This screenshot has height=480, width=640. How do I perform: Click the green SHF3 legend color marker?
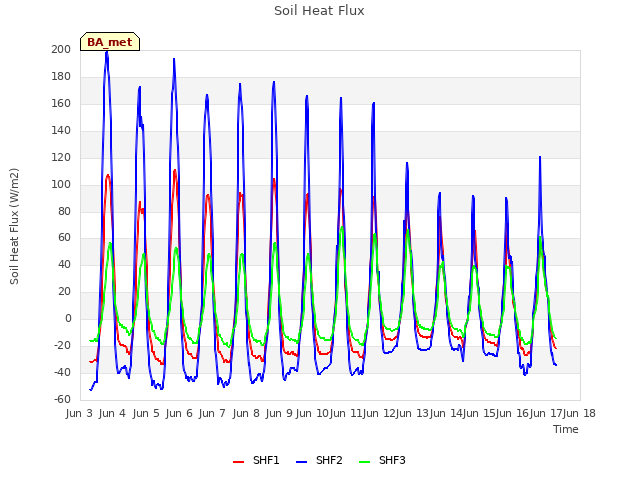[364, 462]
